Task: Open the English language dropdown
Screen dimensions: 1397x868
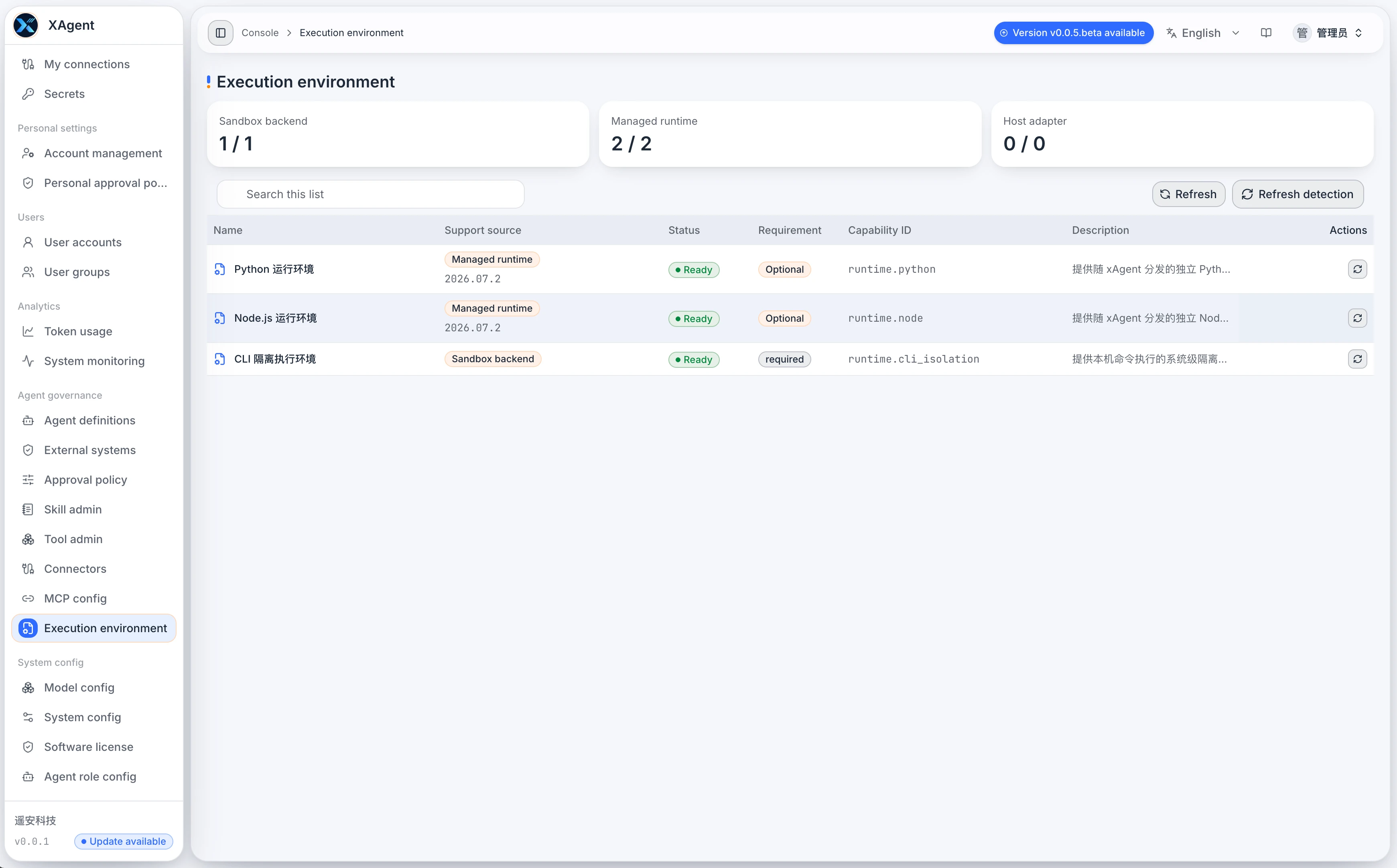Action: point(1203,33)
